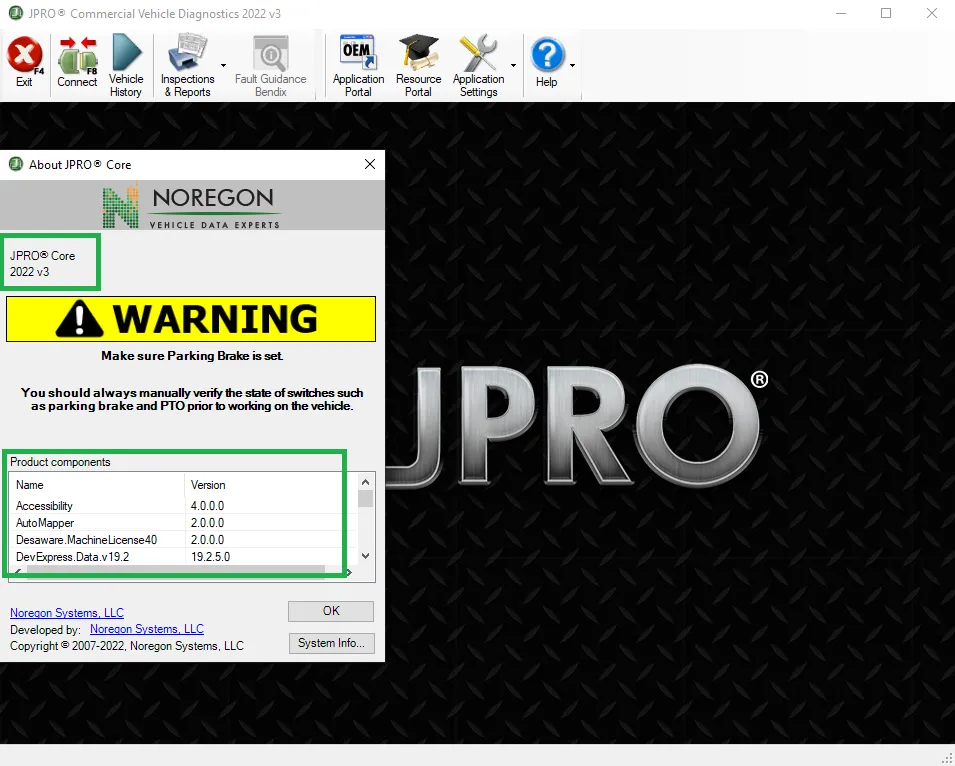Click version 4.0.0.0 cell
This screenshot has height=766, width=955.
[207, 505]
